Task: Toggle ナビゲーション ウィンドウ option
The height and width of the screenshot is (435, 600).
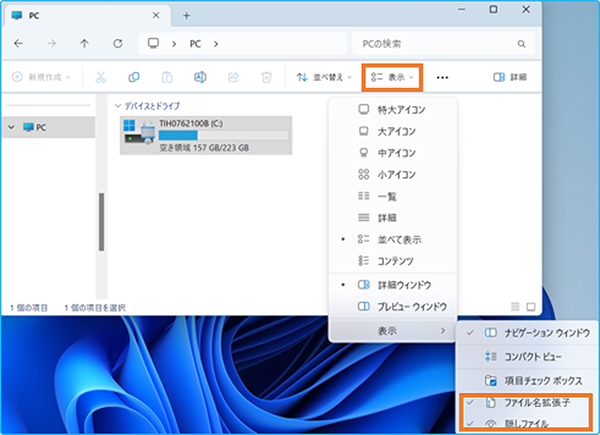Action: tap(527, 333)
